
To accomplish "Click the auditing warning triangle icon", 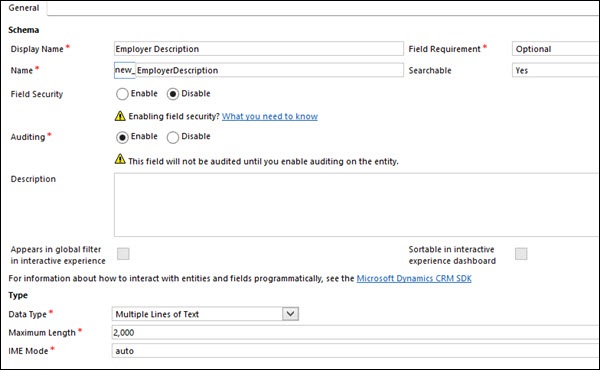I will pyautogui.click(x=120, y=159).
